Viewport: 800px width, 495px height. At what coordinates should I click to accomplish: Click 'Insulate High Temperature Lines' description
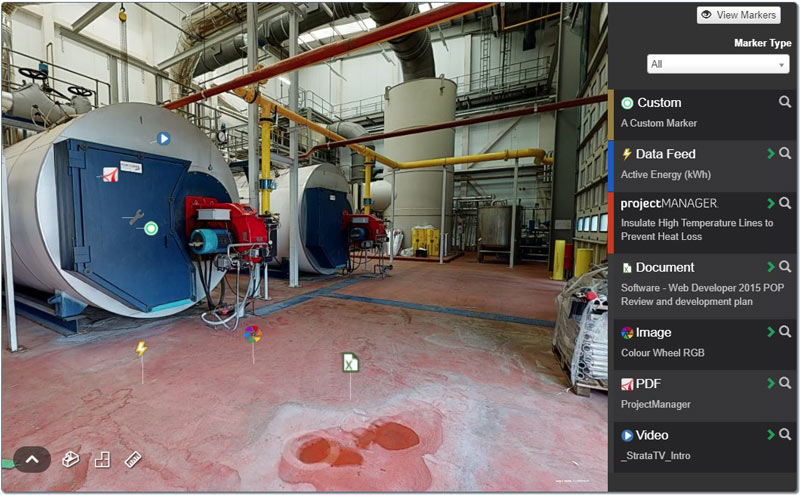pos(697,230)
